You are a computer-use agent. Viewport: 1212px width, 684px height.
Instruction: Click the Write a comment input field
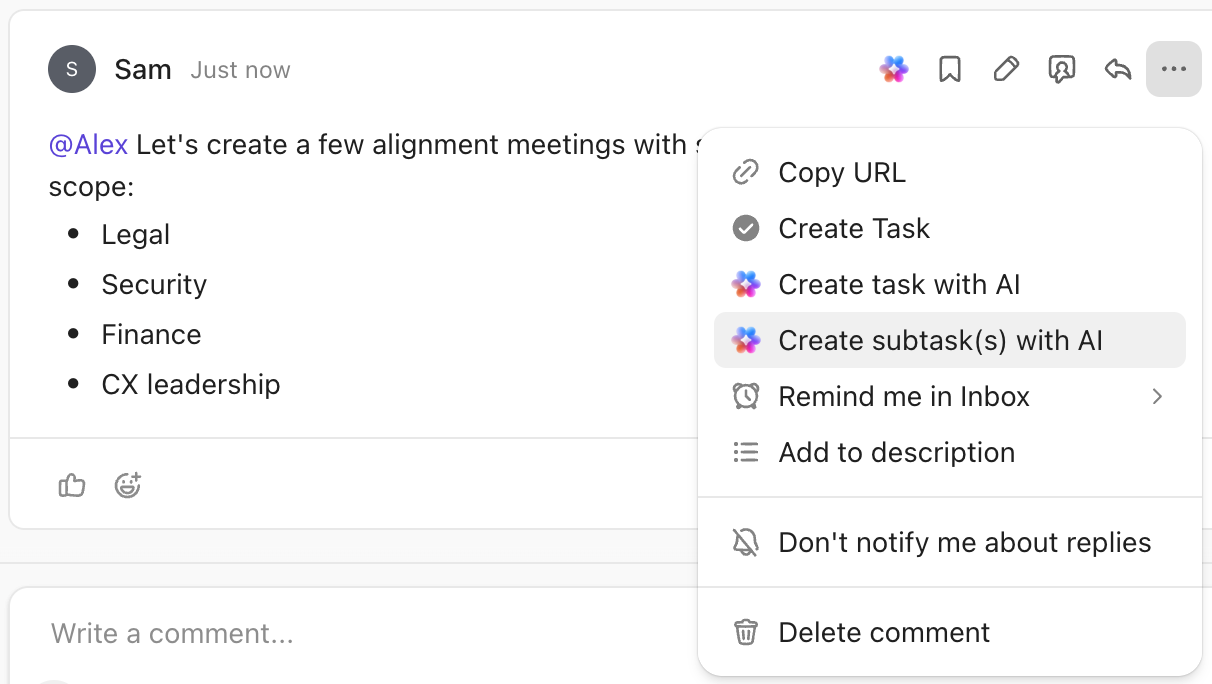tap(172, 633)
